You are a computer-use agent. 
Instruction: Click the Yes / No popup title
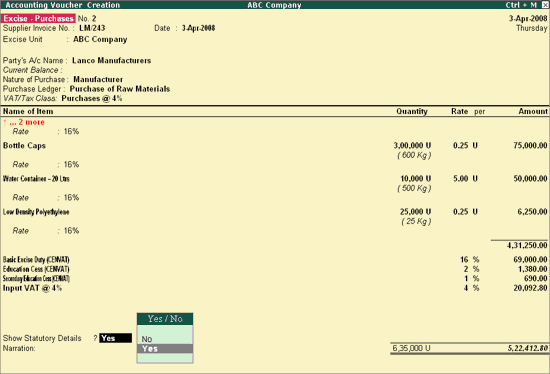tap(165, 319)
